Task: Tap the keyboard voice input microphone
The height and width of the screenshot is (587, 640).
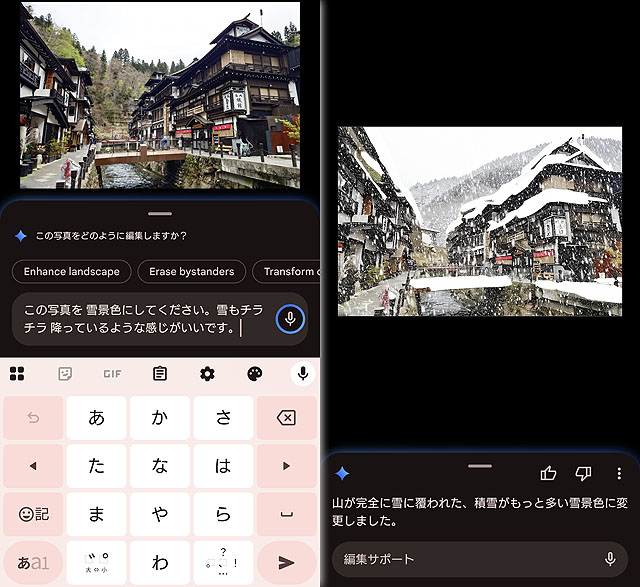Action: tap(301, 374)
